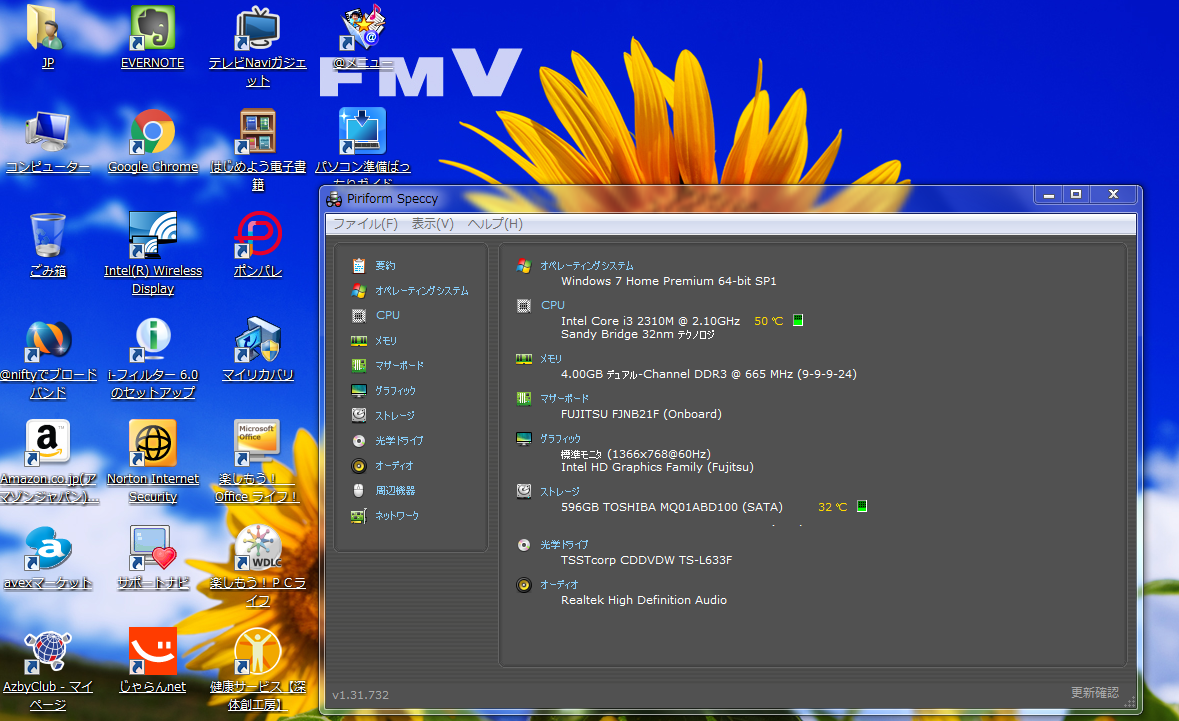Select the i-フィルター 6.0 setup icon
The image size is (1179, 721).
pyautogui.click(x=153, y=358)
